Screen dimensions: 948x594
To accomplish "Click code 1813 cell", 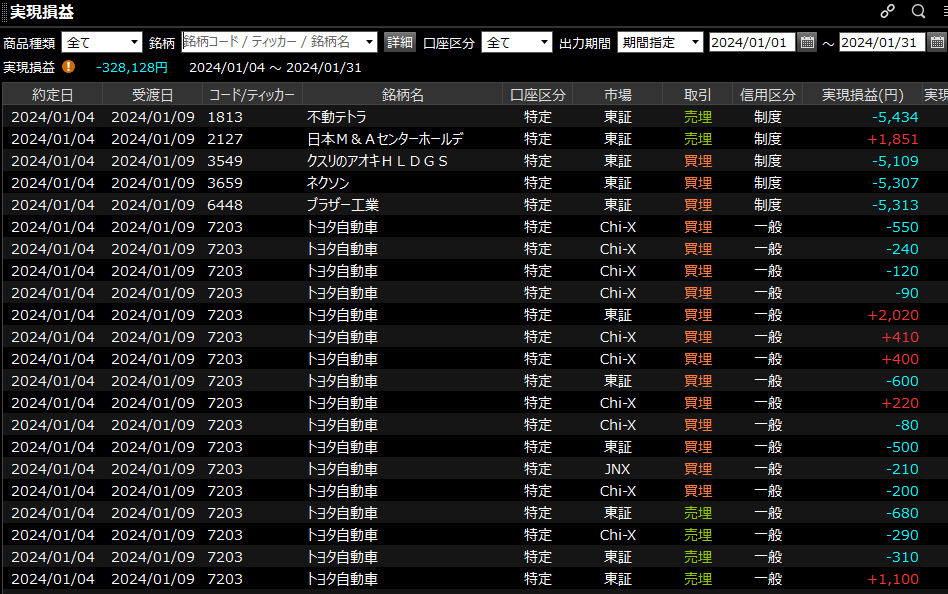I will (225, 117).
